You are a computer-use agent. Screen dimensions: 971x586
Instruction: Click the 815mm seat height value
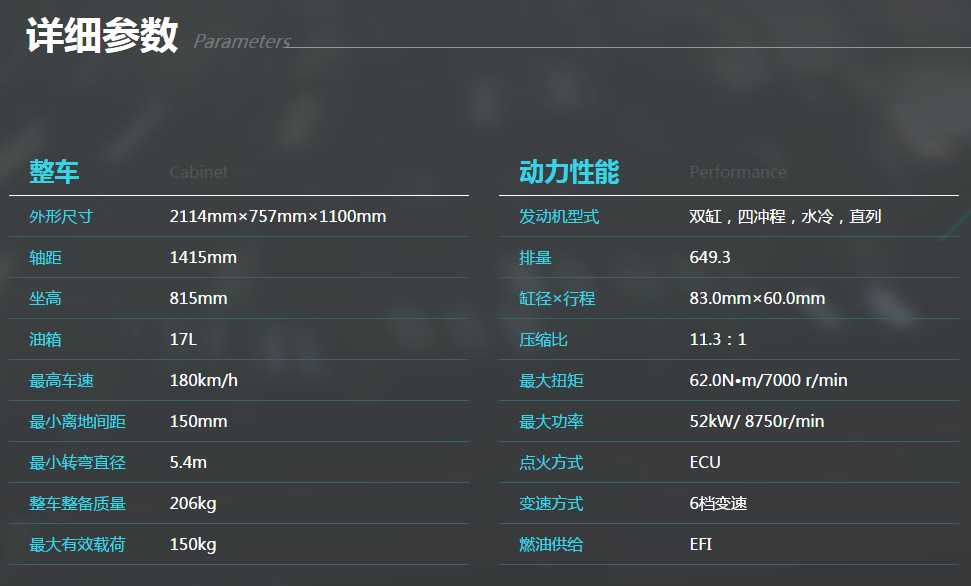[x=198, y=298]
